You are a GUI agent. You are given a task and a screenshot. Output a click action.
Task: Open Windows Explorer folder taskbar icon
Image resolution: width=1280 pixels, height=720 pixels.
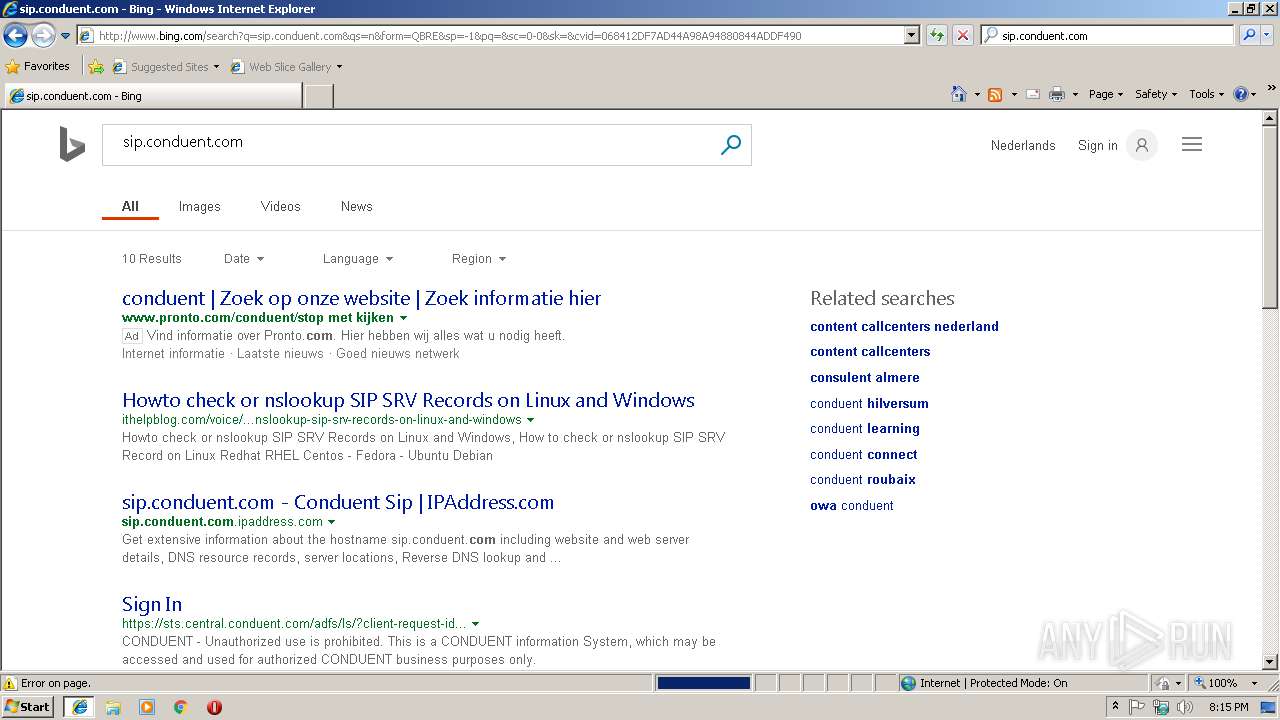point(113,707)
